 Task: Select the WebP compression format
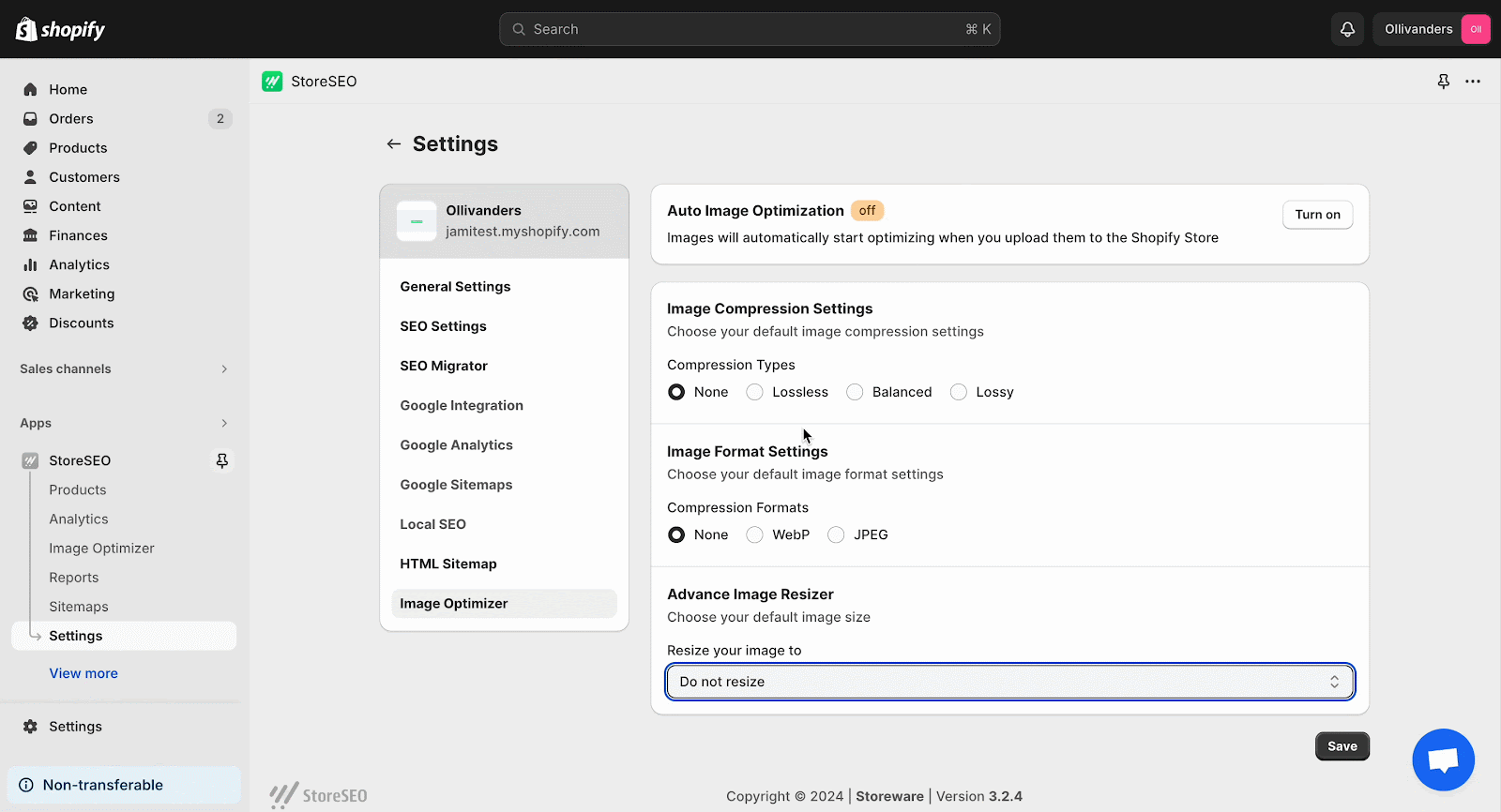[x=754, y=534]
